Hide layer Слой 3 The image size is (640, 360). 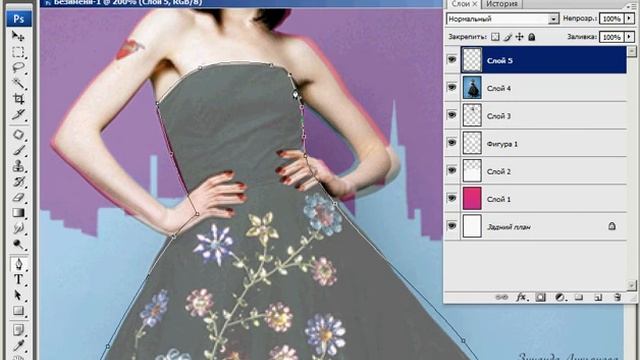pyautogui.click(x=451, y=115)
